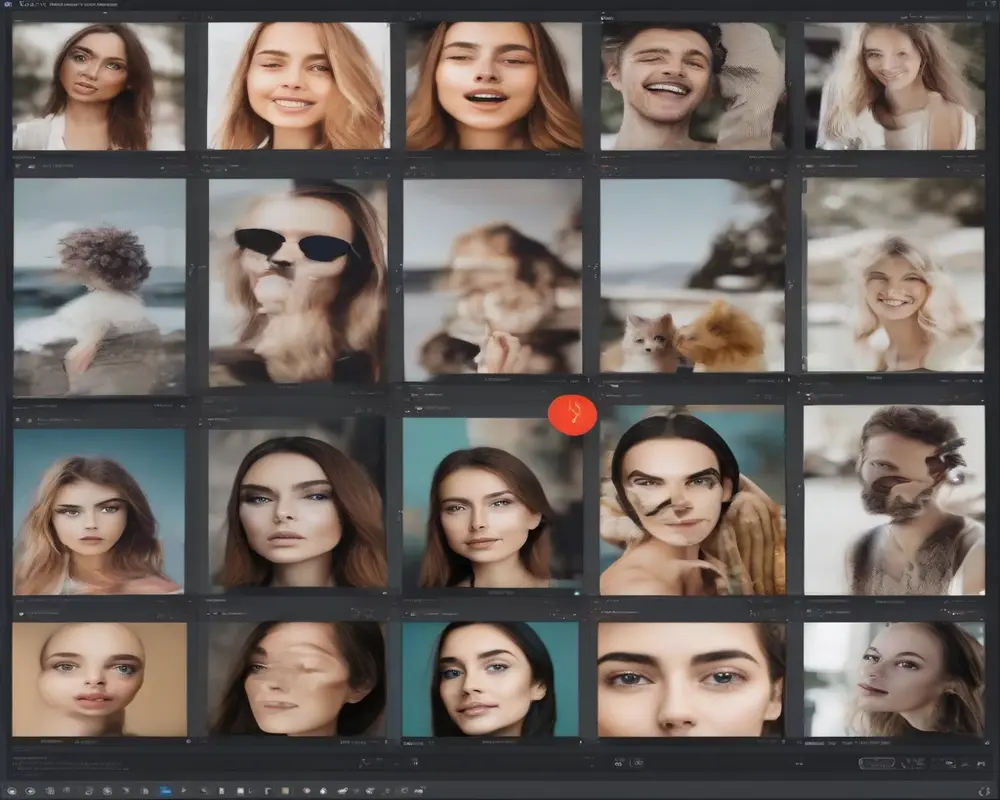Select woman glancing sideways in bottom-right photo
1000x800 pixels.
coord(893,679)
